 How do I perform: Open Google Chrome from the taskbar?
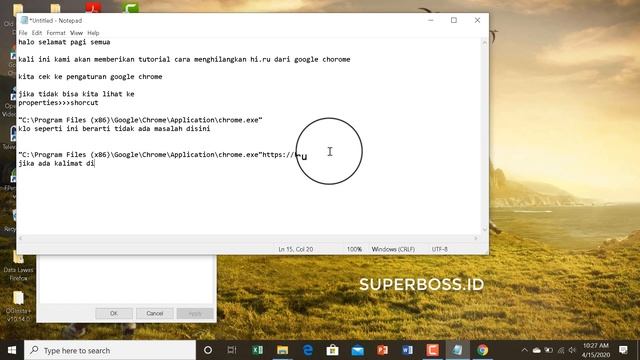coord(482,350)
